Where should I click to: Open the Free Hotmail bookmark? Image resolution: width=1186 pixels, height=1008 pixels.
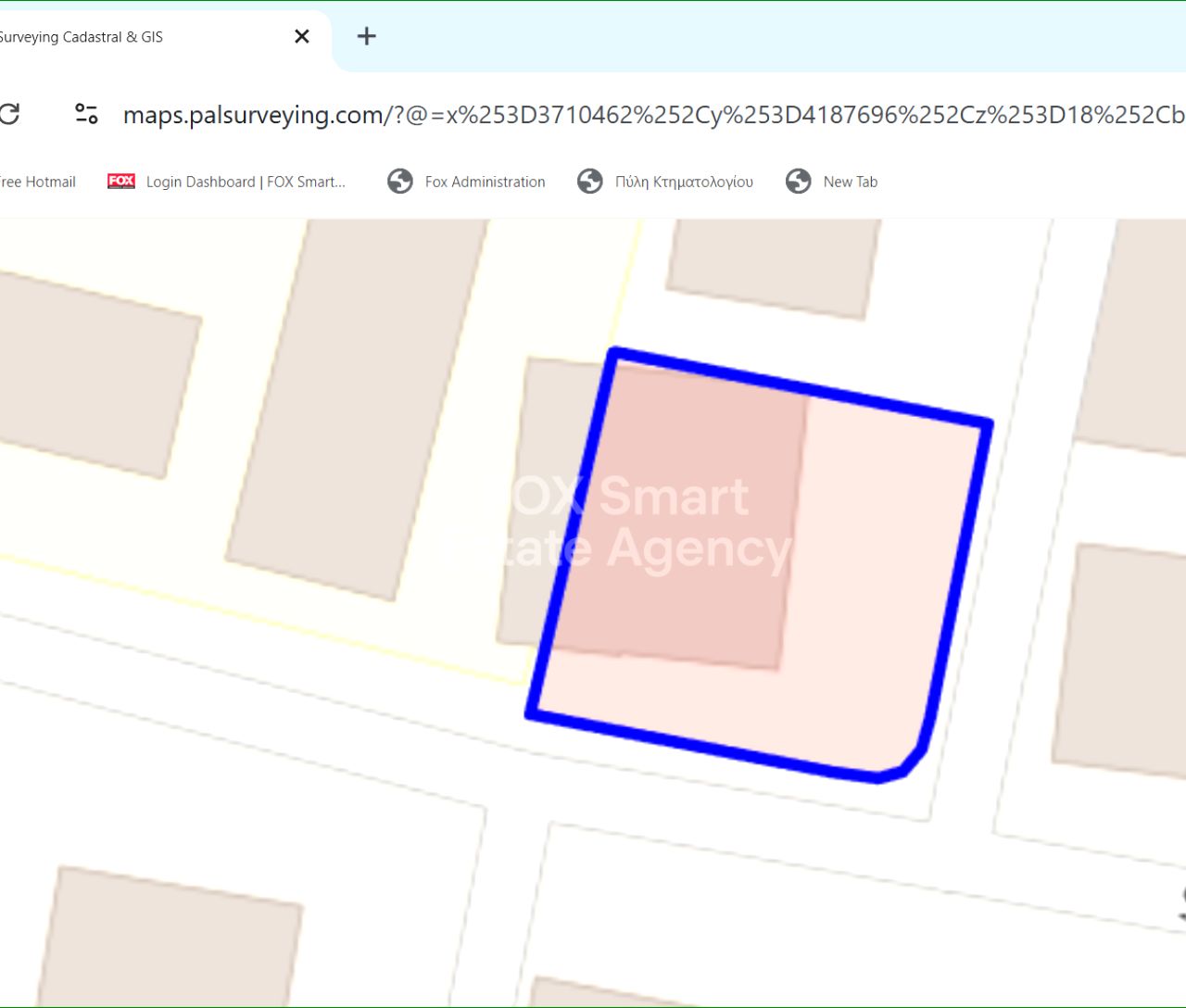tap(37, 182)
